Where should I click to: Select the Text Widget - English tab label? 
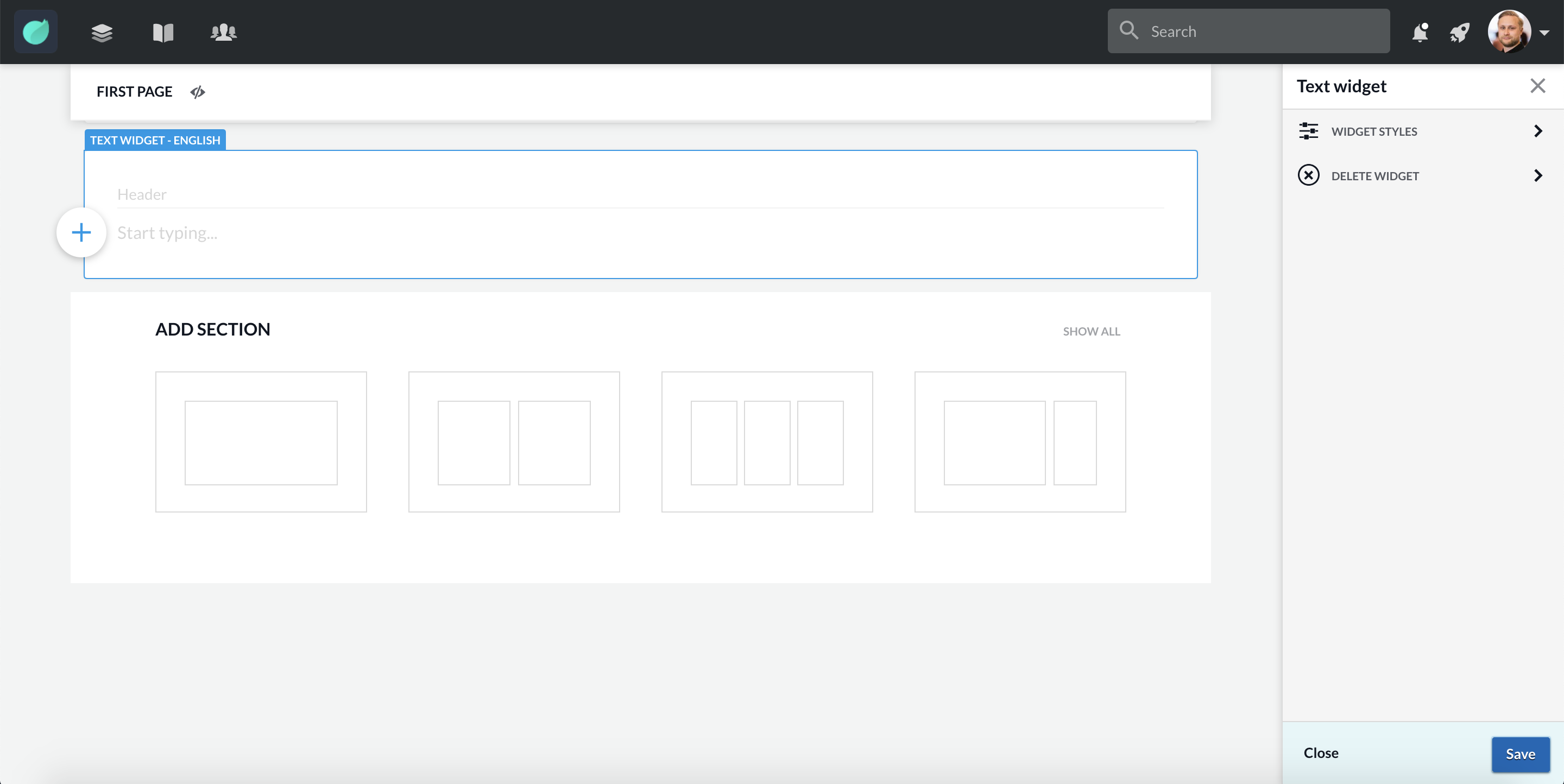[155, 140]
